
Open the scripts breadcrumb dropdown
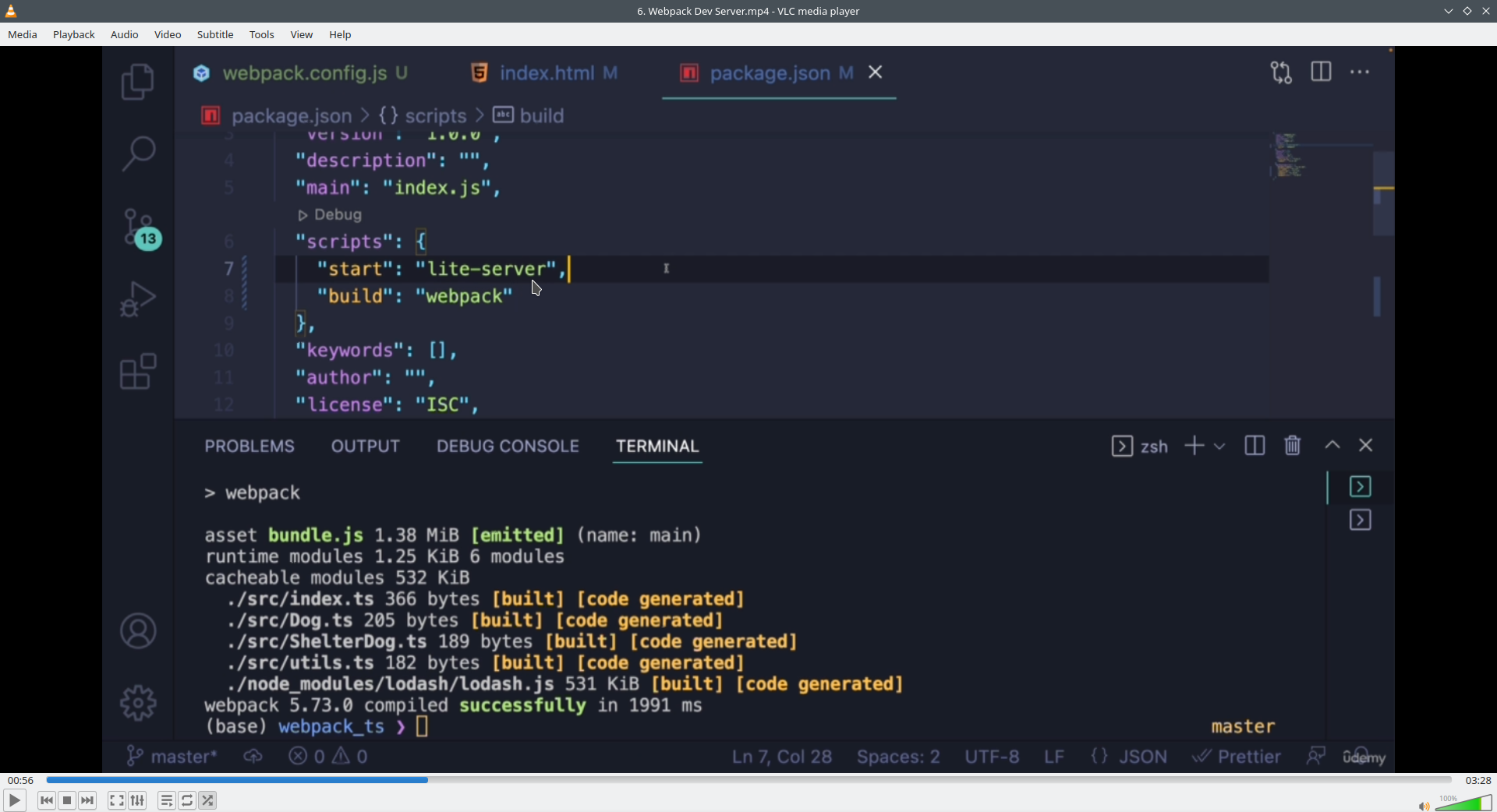(423, 116)
